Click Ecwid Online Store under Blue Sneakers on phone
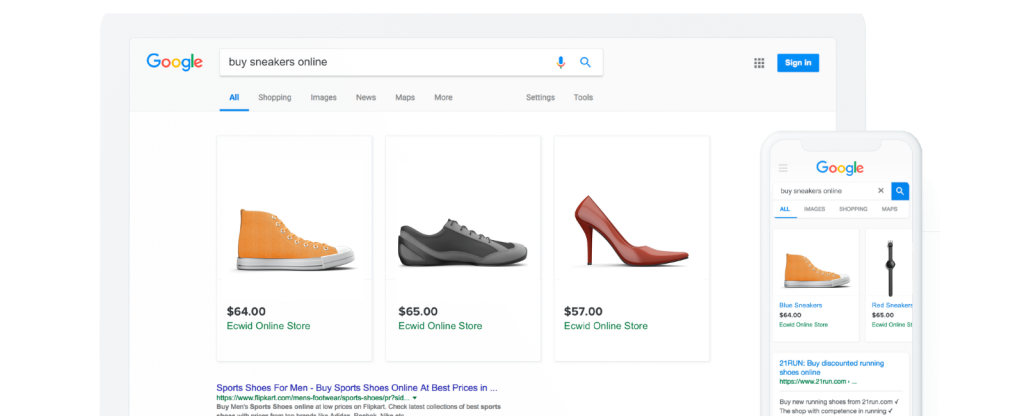1024x416 pixels. (x=803, y=325)
